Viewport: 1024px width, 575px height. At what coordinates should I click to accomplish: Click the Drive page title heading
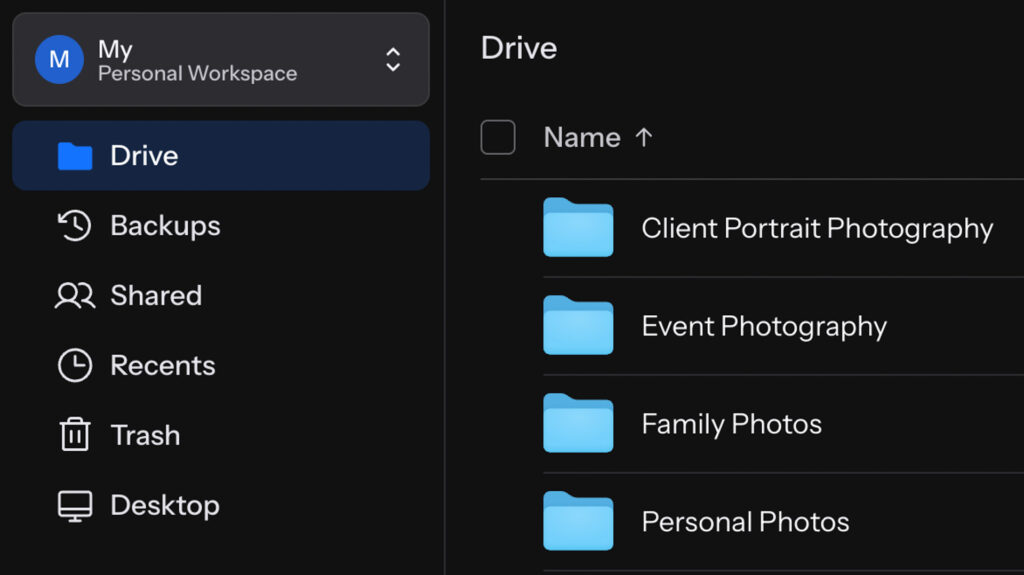(519, 48)
